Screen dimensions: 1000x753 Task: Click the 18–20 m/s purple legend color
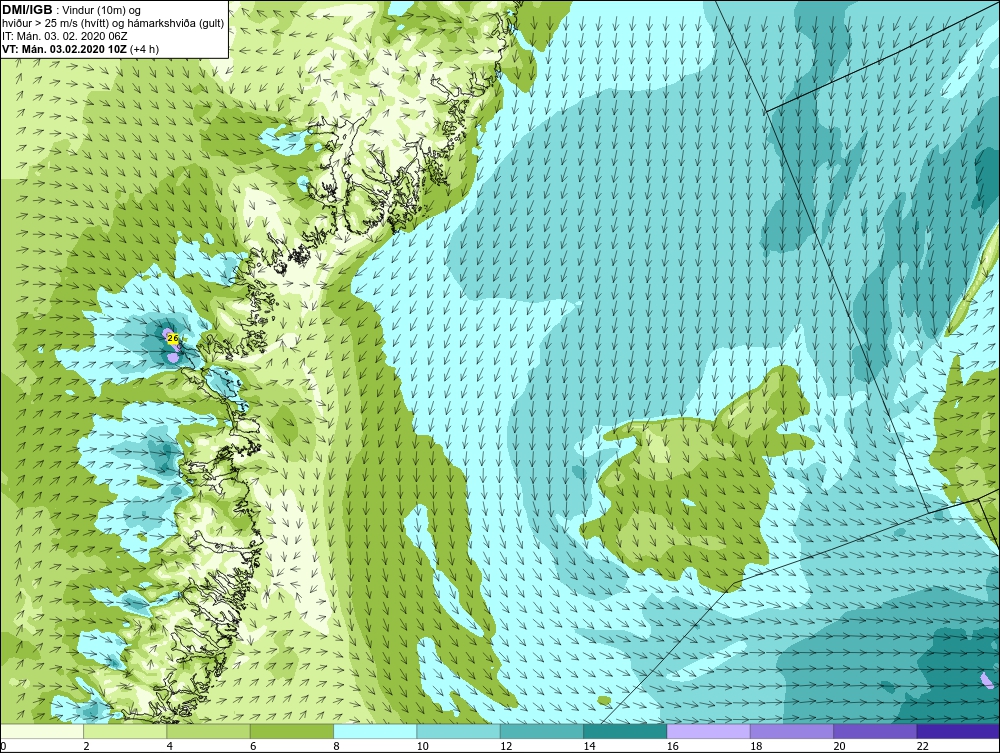(791, 731)
